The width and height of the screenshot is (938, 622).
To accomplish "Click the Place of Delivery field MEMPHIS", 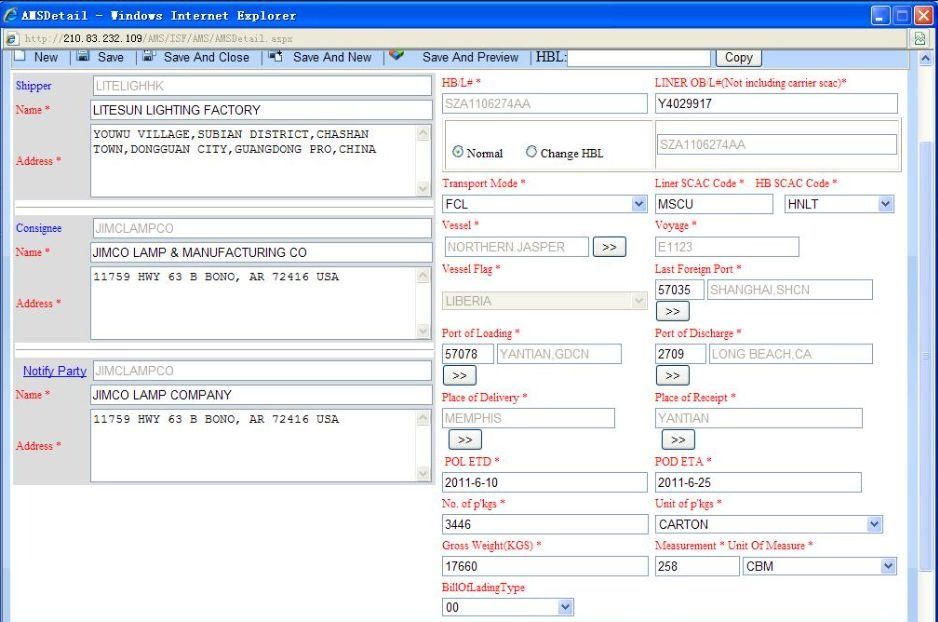I will (529, 418).
